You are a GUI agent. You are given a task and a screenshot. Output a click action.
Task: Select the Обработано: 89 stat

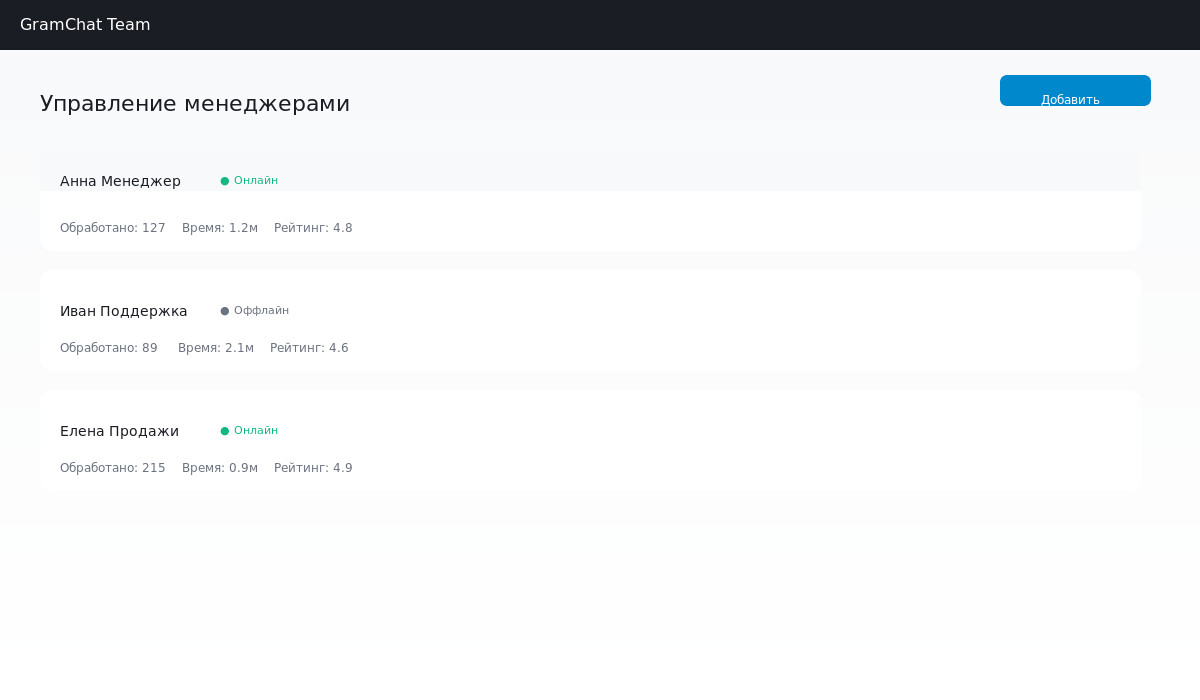click(x=109, y=348)
